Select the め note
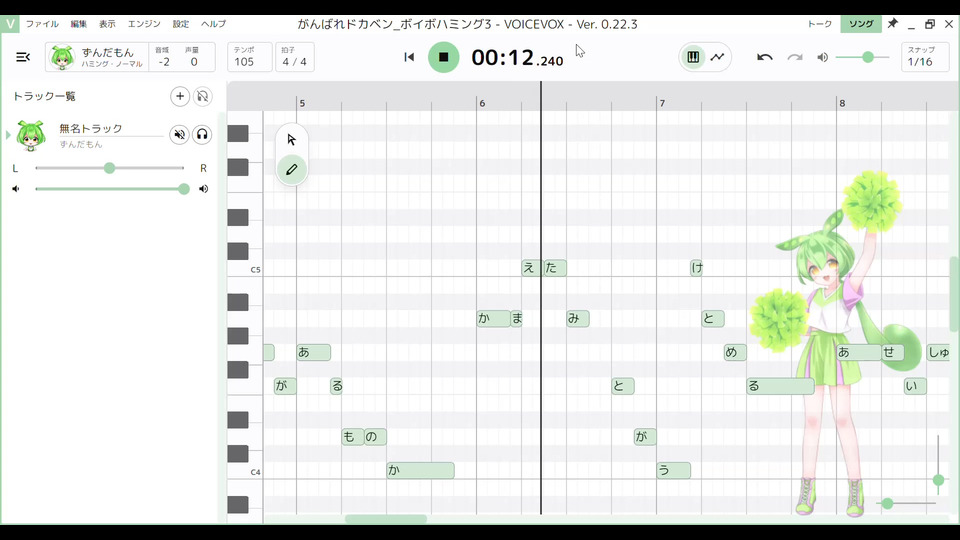The image size is (960, 540). [735, 352]
